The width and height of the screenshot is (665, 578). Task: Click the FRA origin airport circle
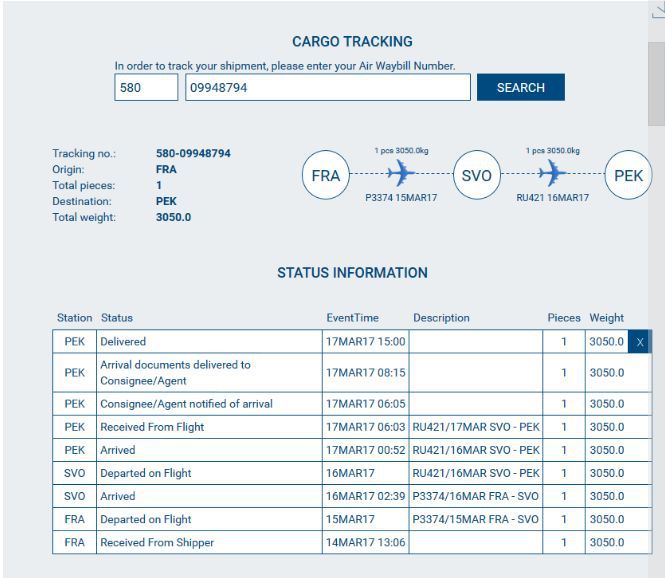pos(326,176)
